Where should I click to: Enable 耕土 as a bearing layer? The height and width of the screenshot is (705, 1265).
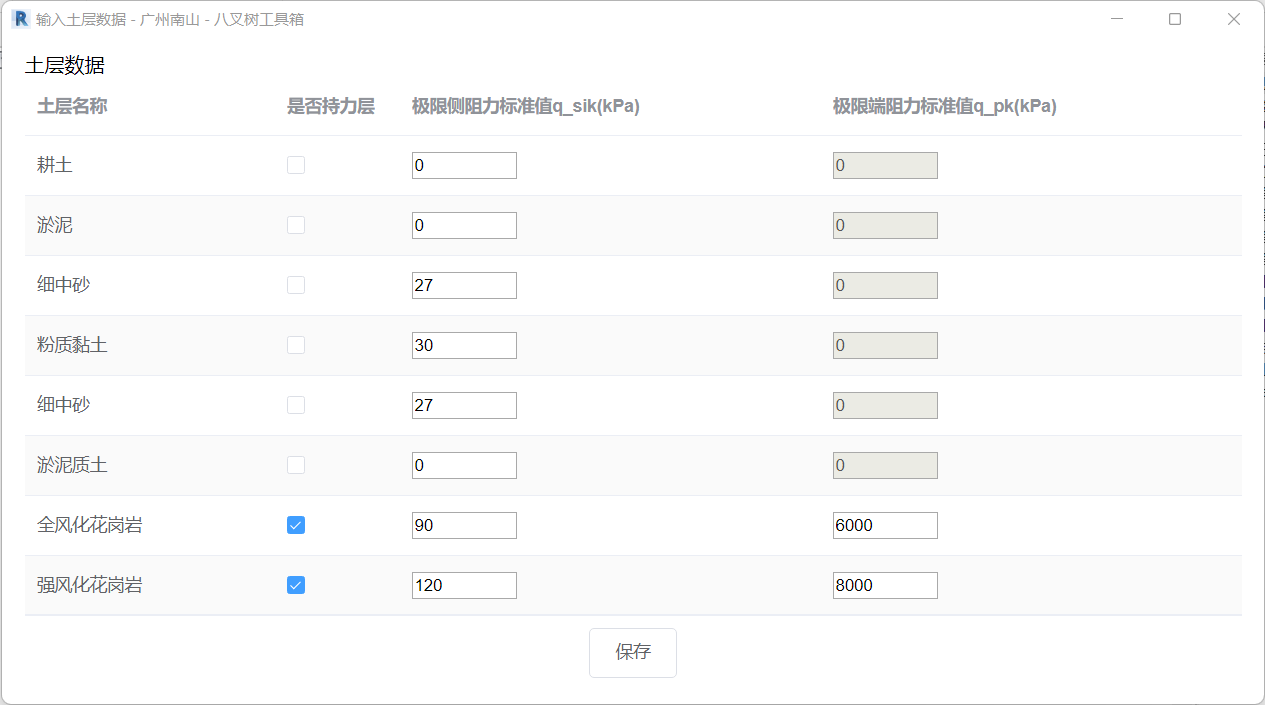point(296,165)
